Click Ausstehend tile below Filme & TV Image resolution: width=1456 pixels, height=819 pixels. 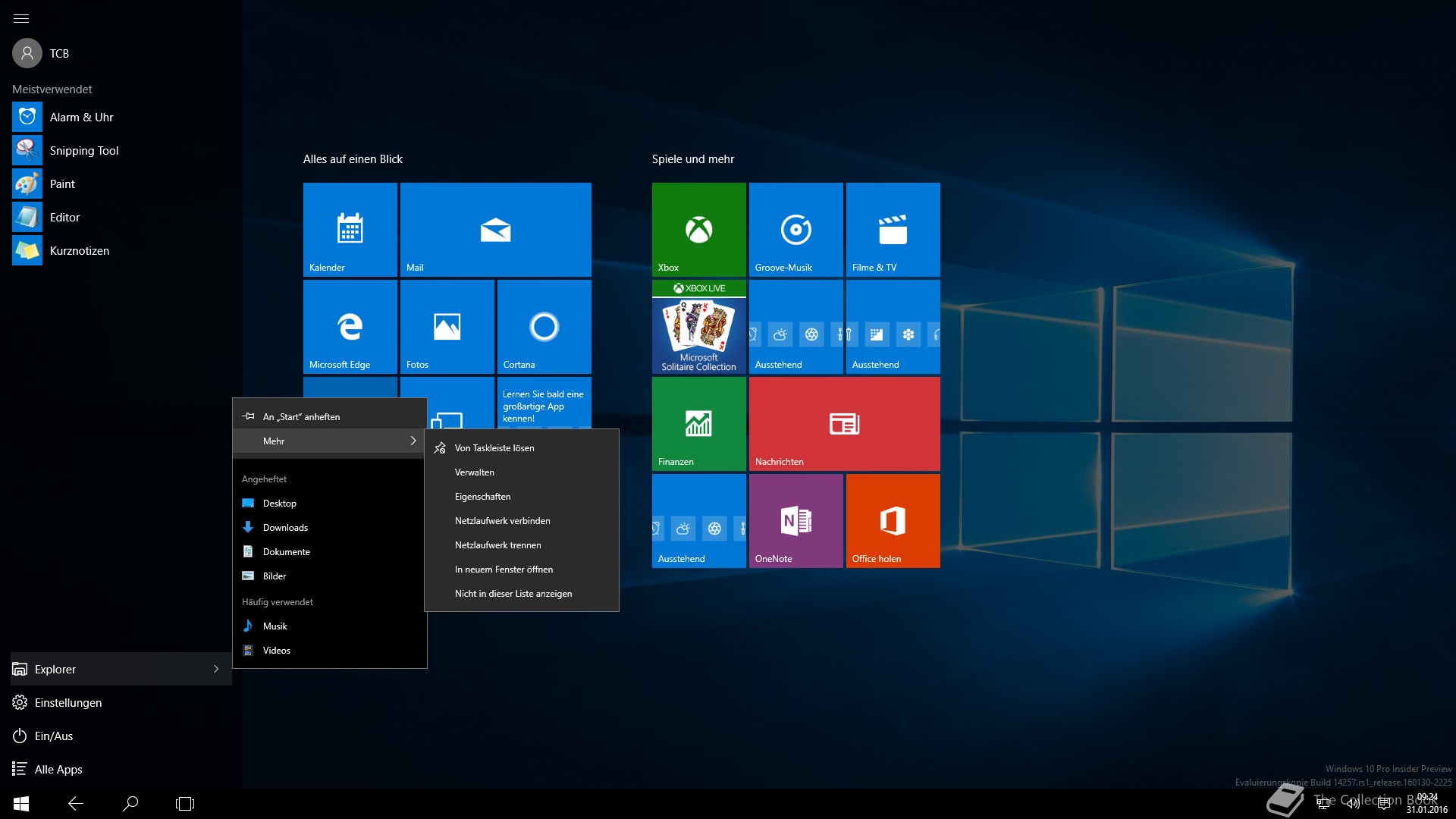coord(893,327)
